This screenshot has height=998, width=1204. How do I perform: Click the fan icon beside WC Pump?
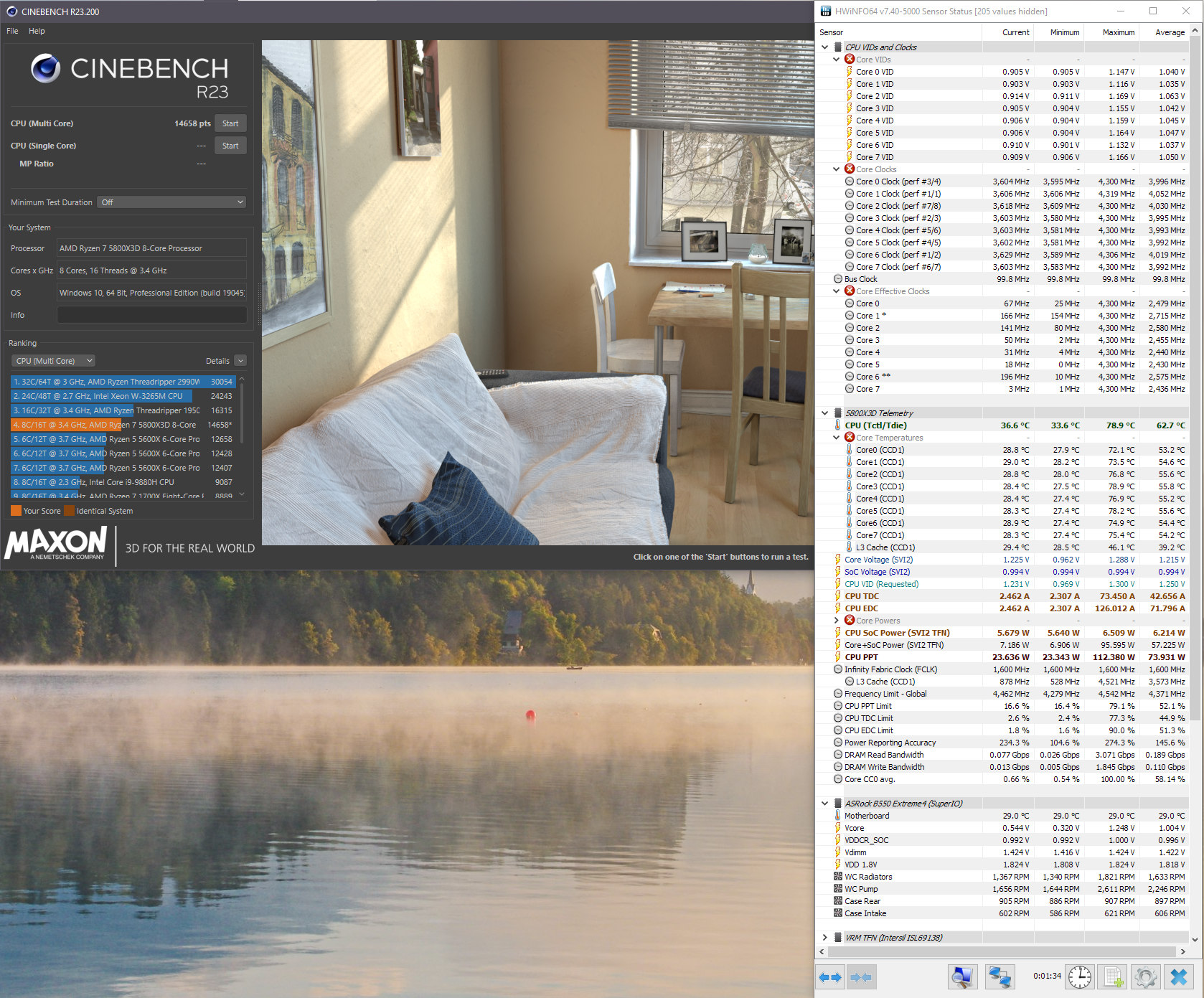838,888
